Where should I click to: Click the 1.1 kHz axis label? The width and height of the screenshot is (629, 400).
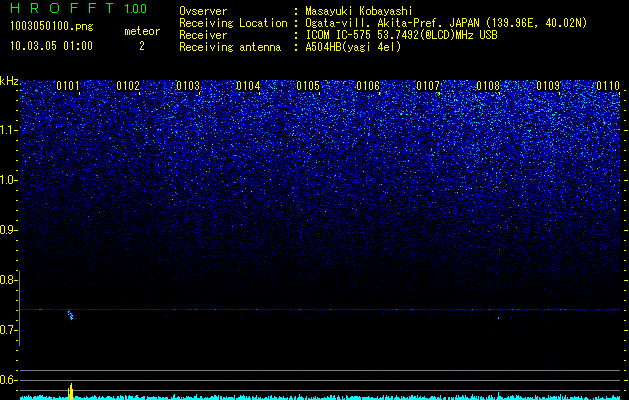pyautogui.click(x=8, y=130)
